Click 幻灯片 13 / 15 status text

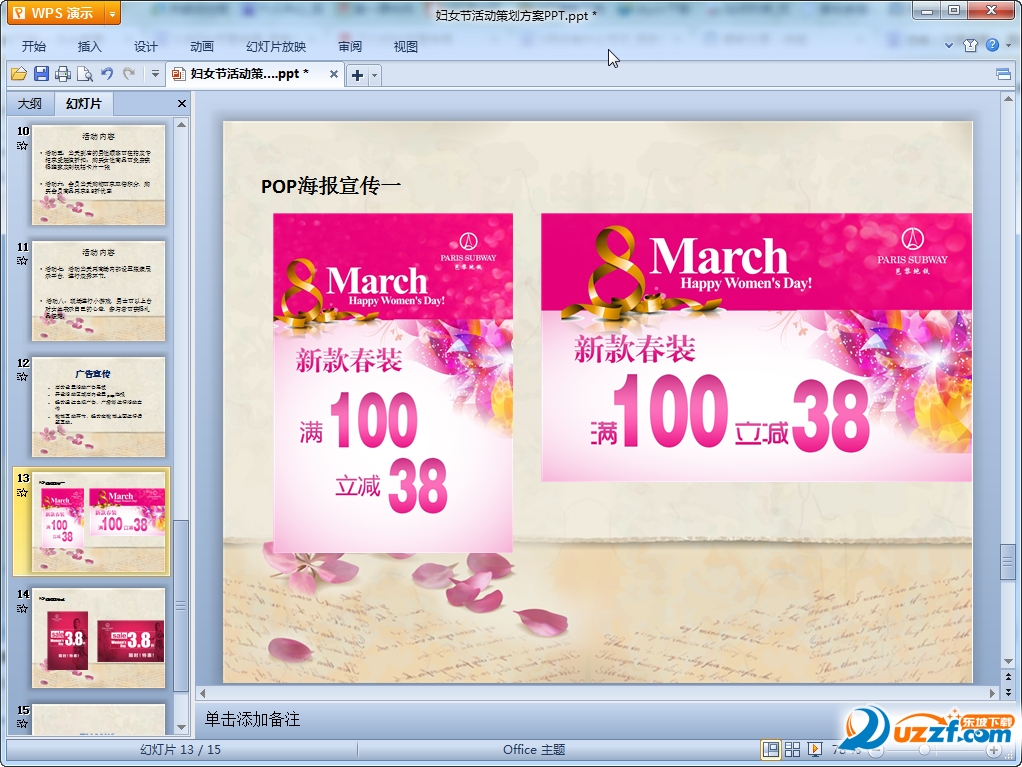click(181, 750)
